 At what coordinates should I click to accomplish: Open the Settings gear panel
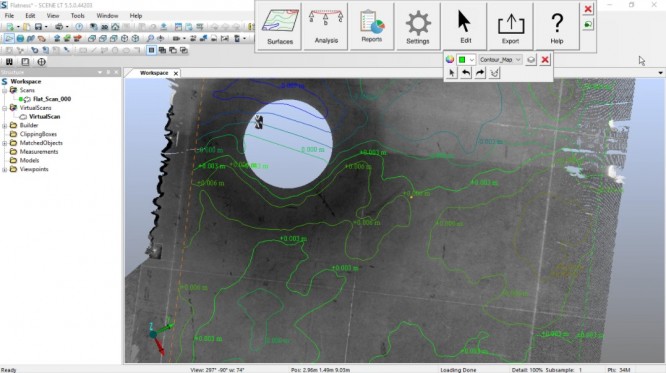(x=418, y=27)
